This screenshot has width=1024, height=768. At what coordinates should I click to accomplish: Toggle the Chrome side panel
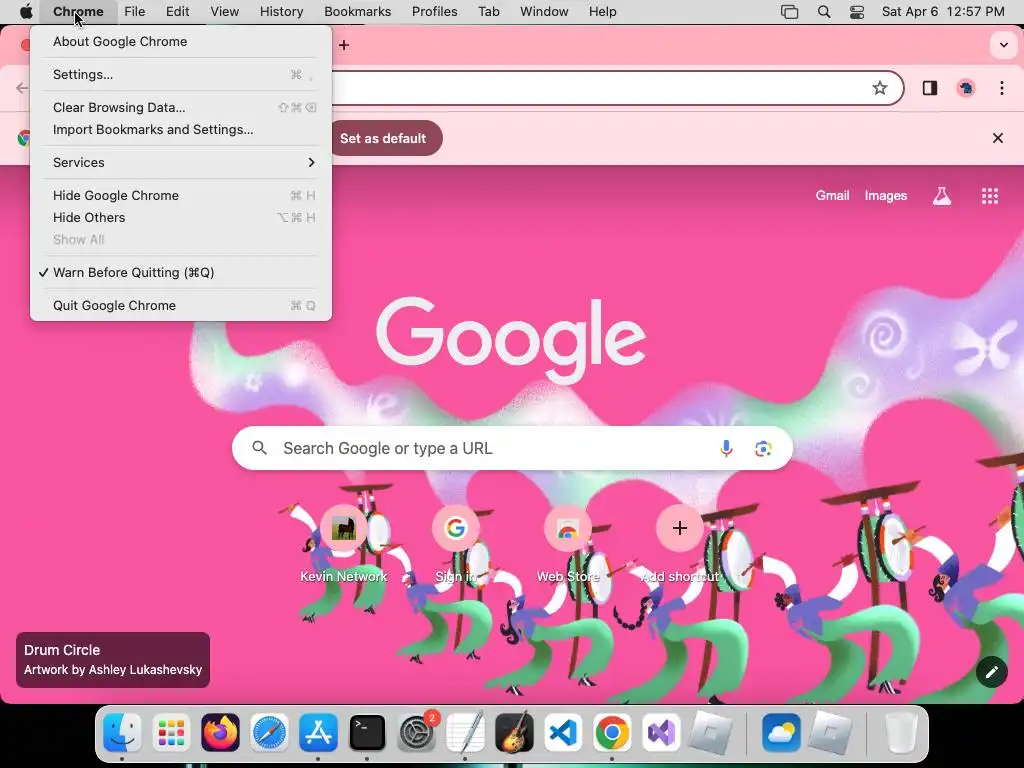tap(930, 88)
